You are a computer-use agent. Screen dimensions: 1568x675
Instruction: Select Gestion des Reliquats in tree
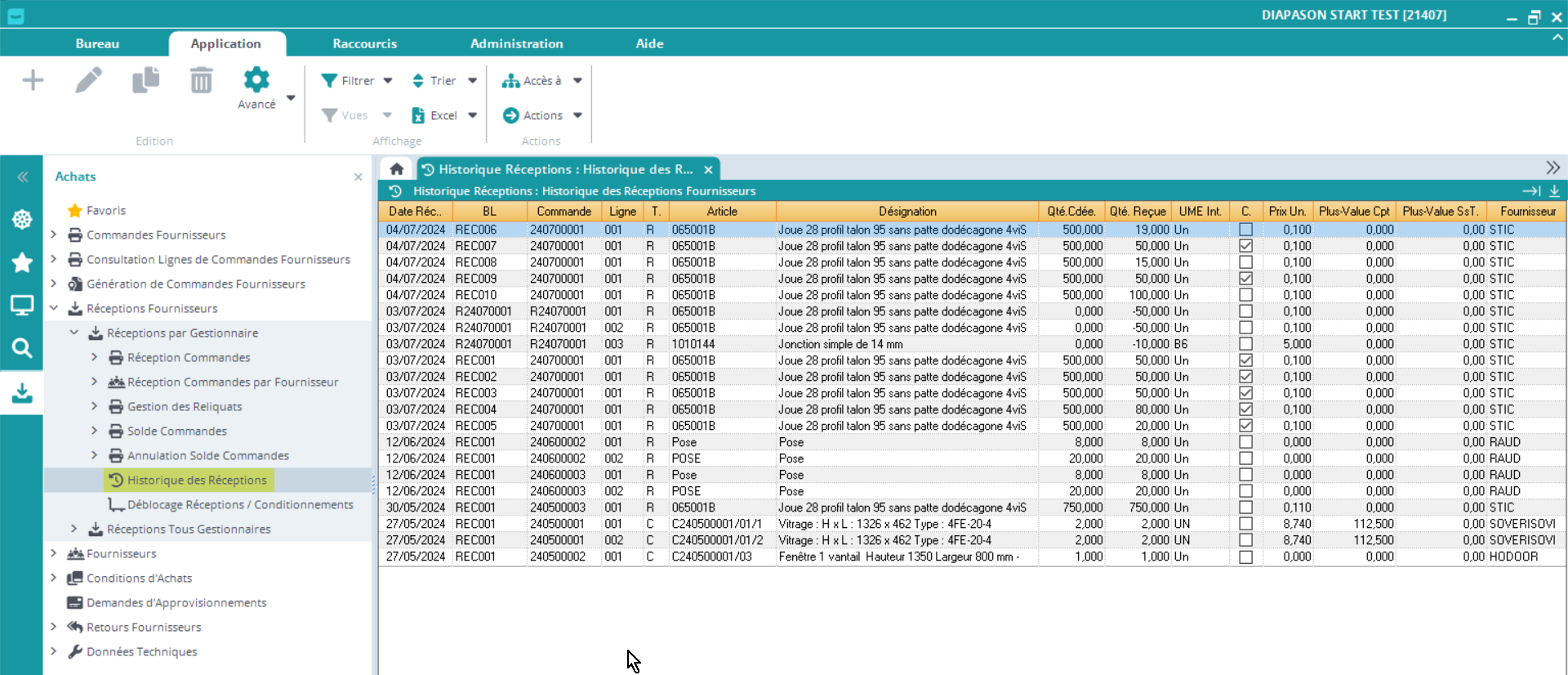point(185,406)
